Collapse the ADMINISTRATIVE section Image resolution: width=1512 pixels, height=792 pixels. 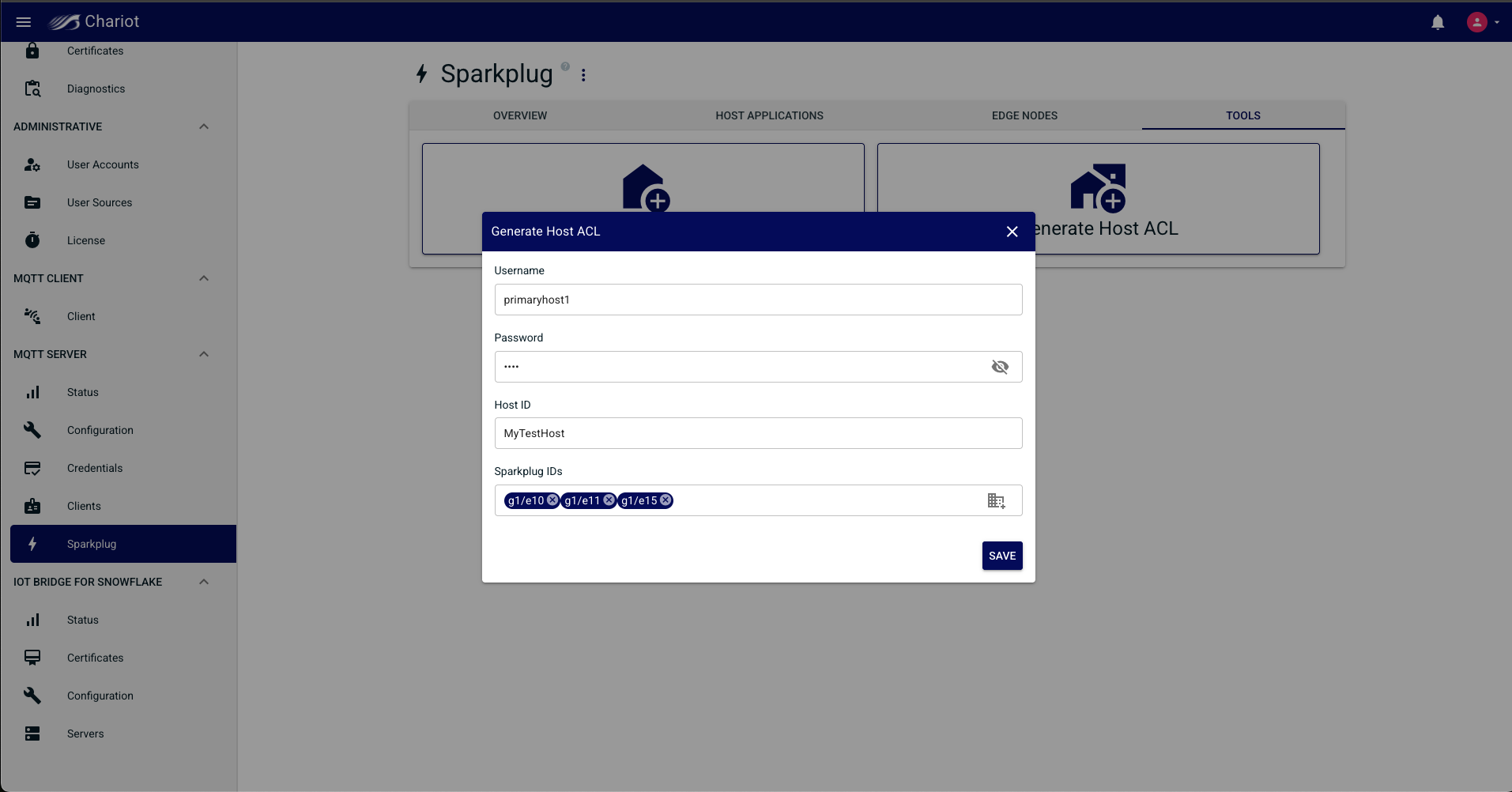coord(204,126)
